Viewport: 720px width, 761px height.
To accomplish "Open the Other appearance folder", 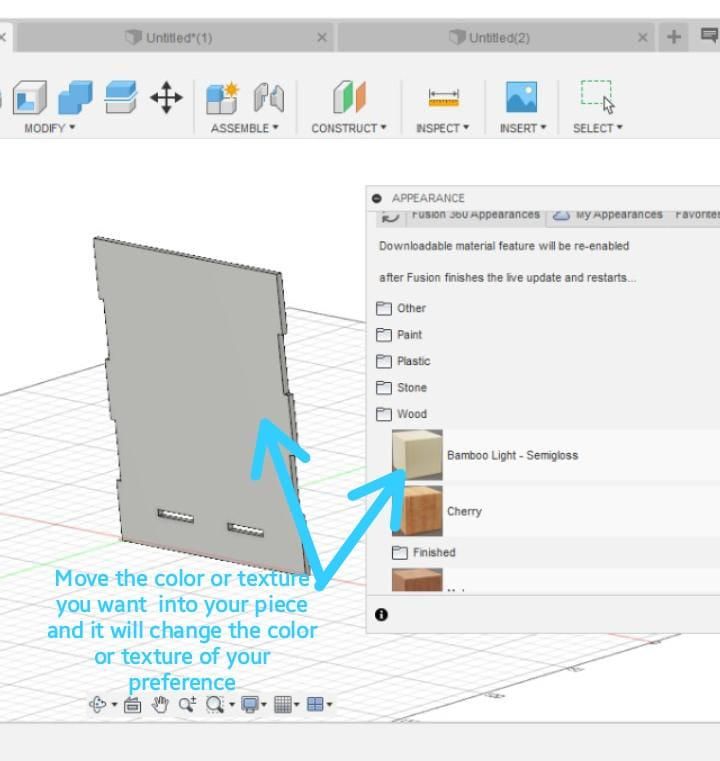I will pyautogui.click(x=401, y=308).
